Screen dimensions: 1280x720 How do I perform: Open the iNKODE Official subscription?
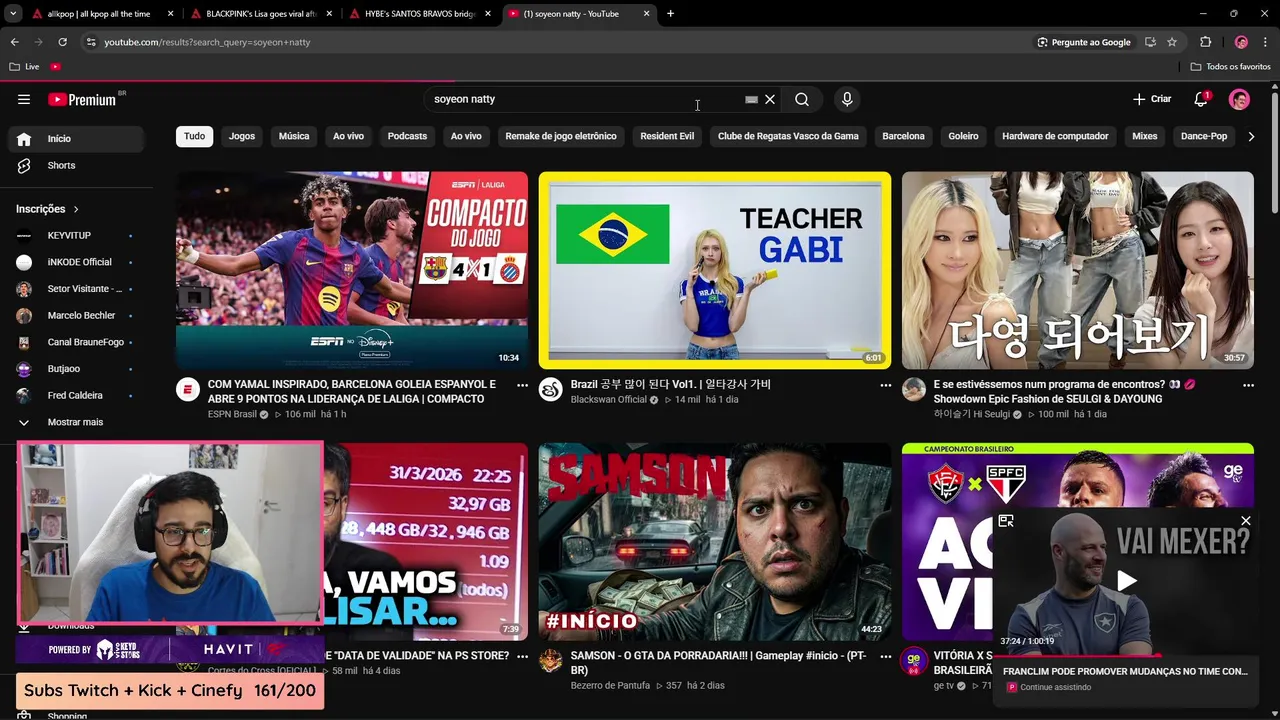(77, 262)
